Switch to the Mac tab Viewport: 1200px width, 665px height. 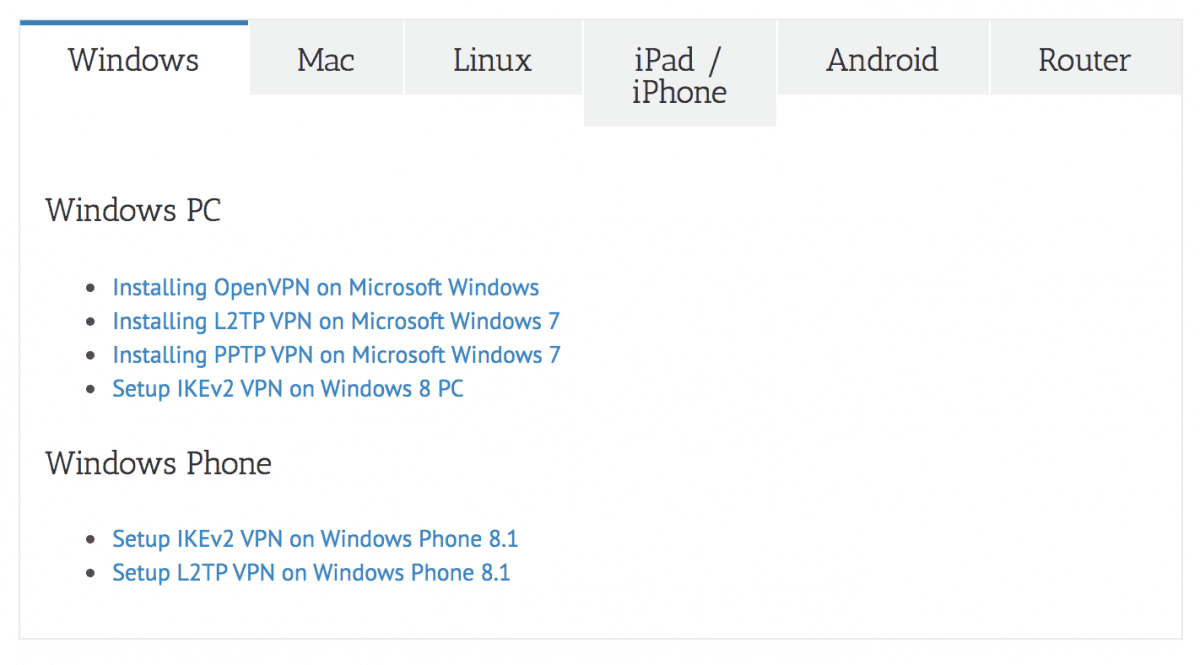pyautogui.click(x=326, y=60)
